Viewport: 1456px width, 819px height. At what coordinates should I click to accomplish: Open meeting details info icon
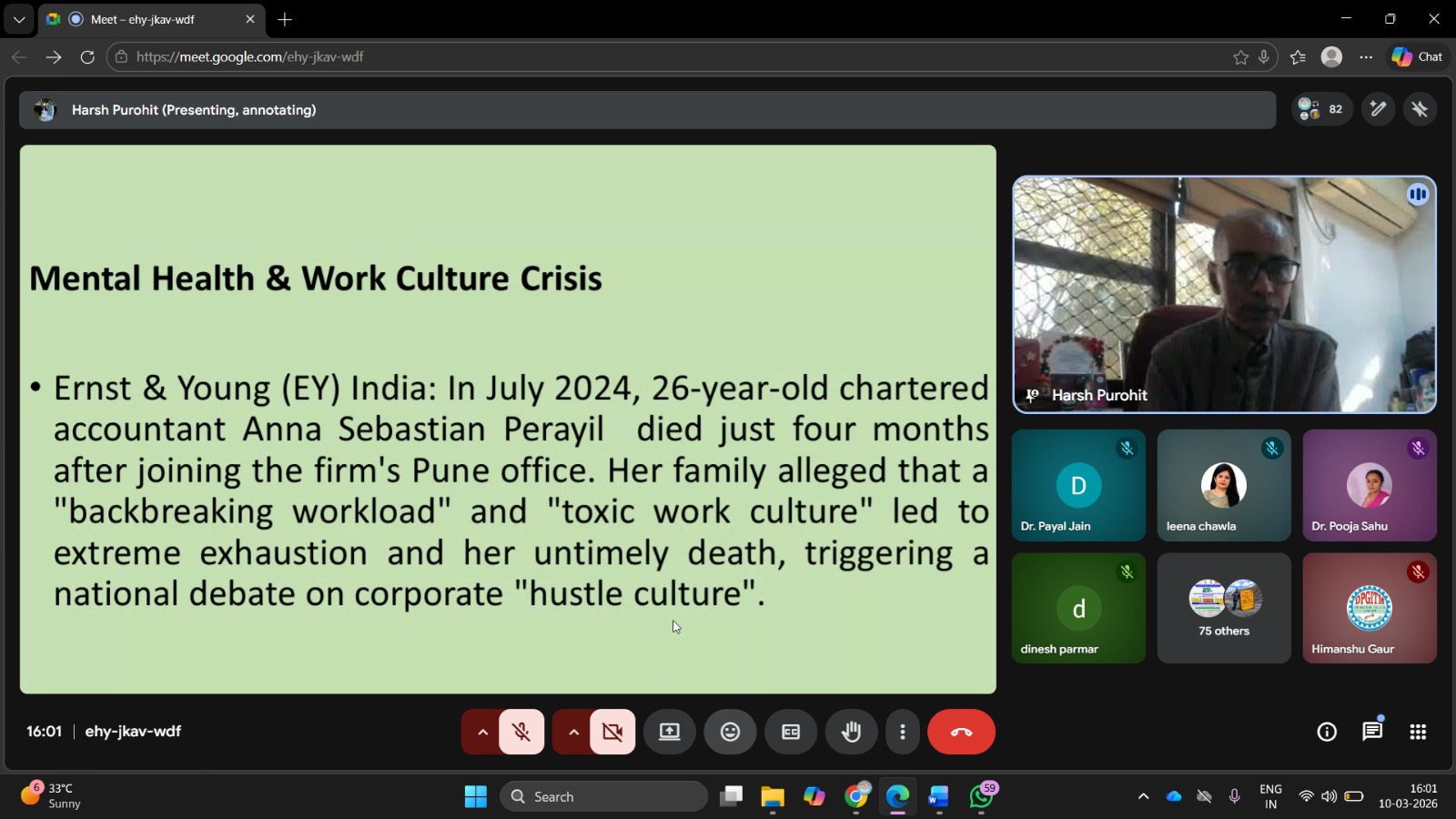pyautogui.click(x=1327, y=732)
